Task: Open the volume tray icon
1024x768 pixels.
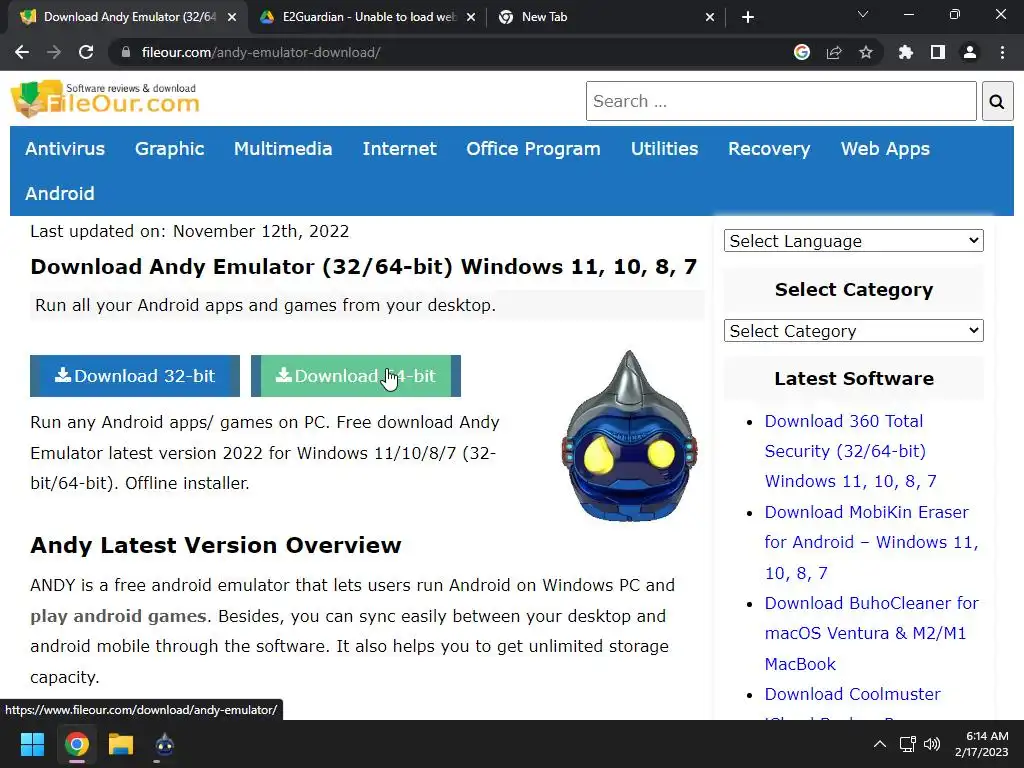Action: pos(932,744)
